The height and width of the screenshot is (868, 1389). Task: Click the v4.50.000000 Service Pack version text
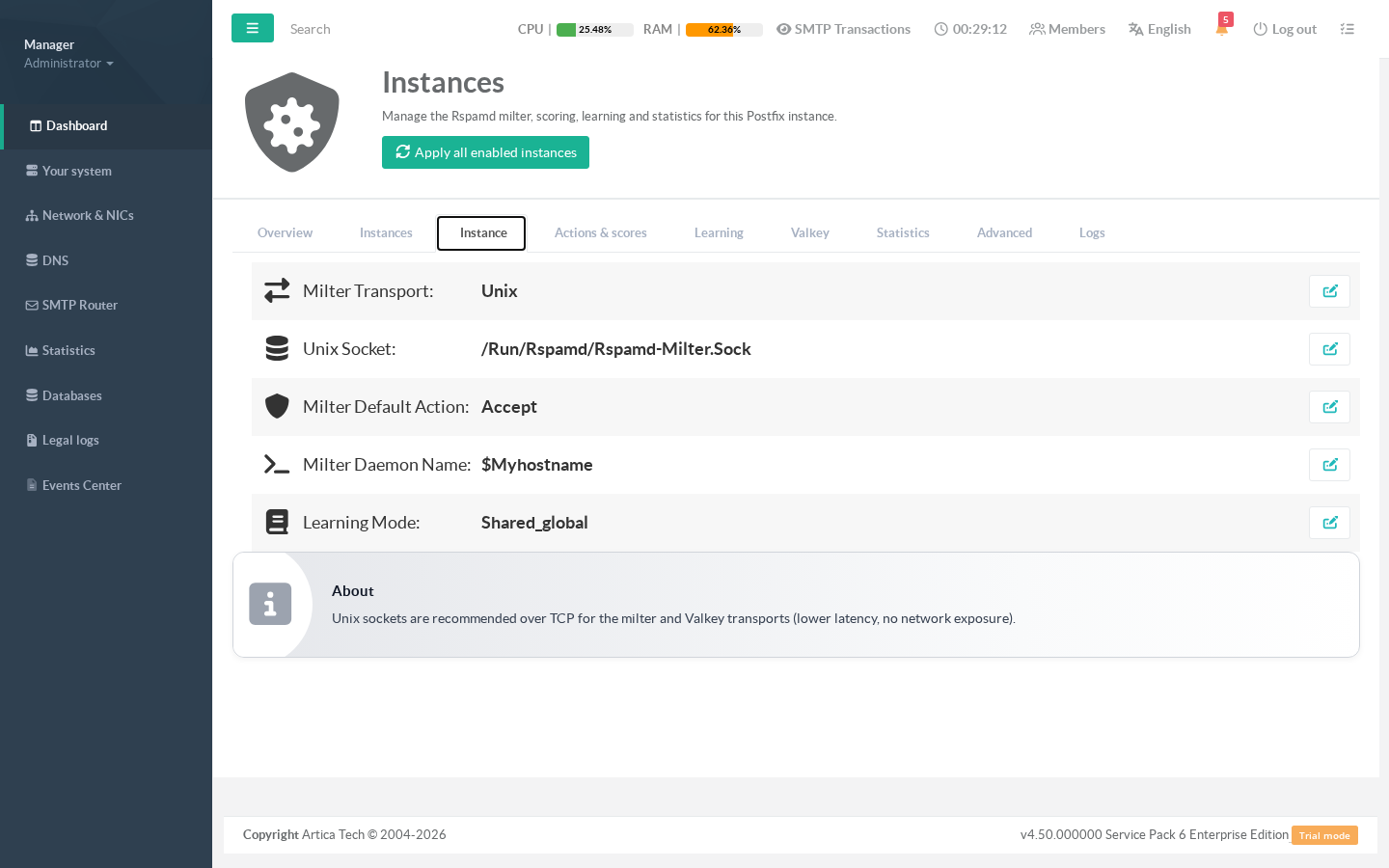1155,834
